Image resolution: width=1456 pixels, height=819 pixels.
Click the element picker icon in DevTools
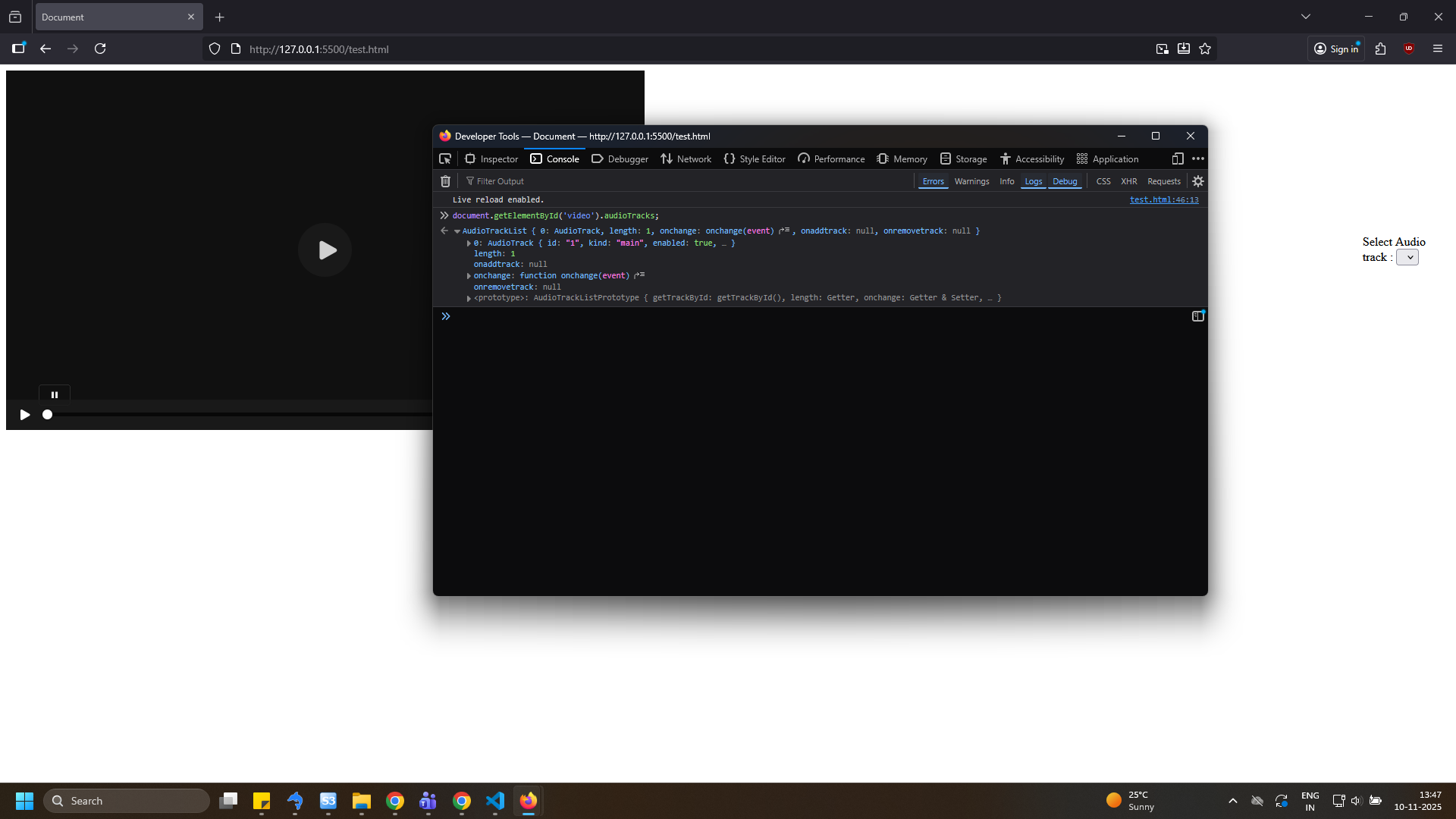coord(445,158)
